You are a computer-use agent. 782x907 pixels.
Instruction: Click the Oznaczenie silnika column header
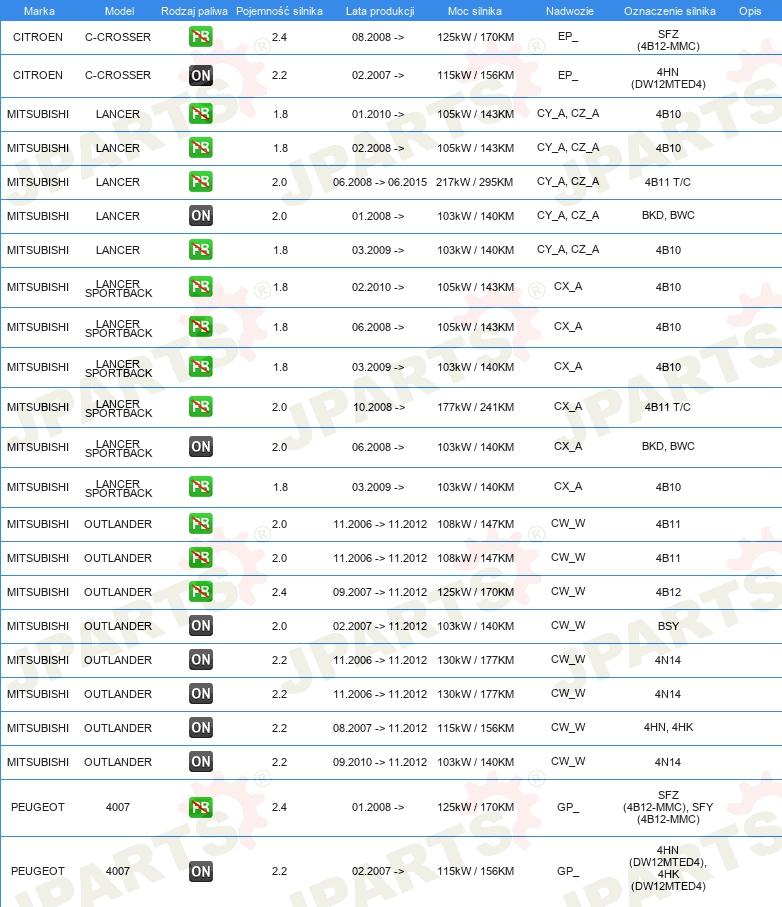click(670, 11)
